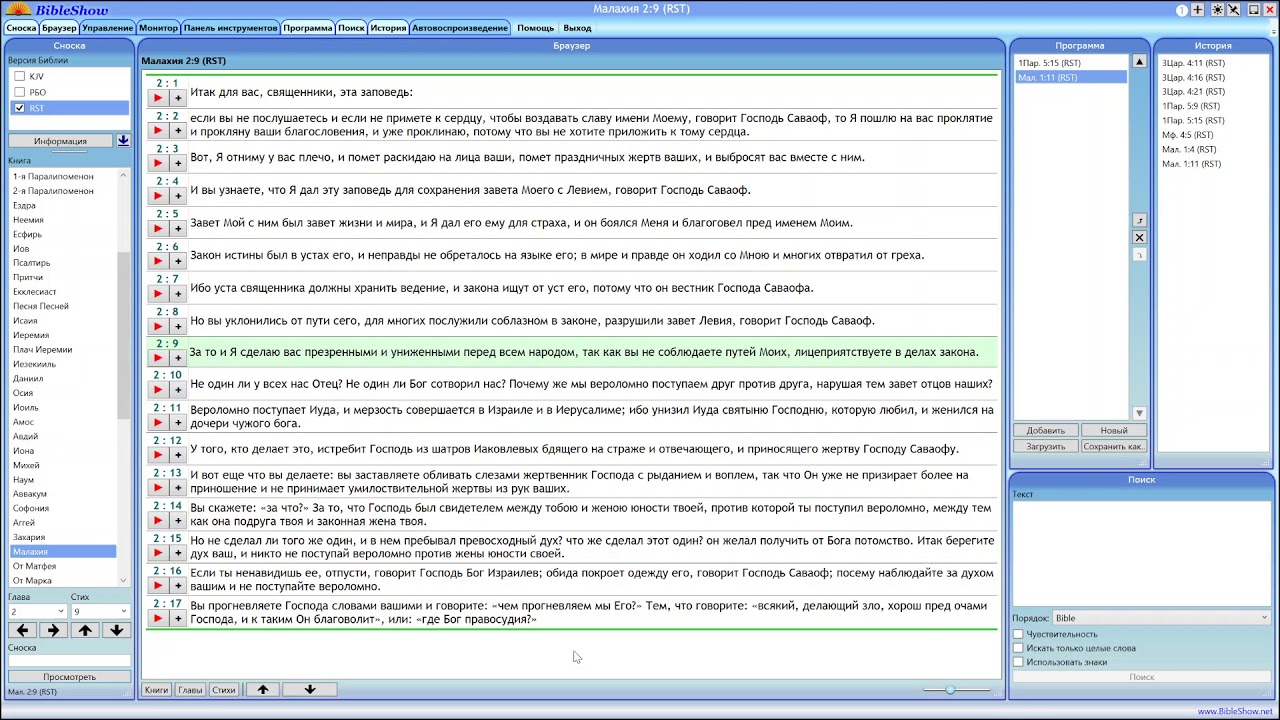Click the Просмотреть button
The image size is (1280, 720).
(69, 677)
